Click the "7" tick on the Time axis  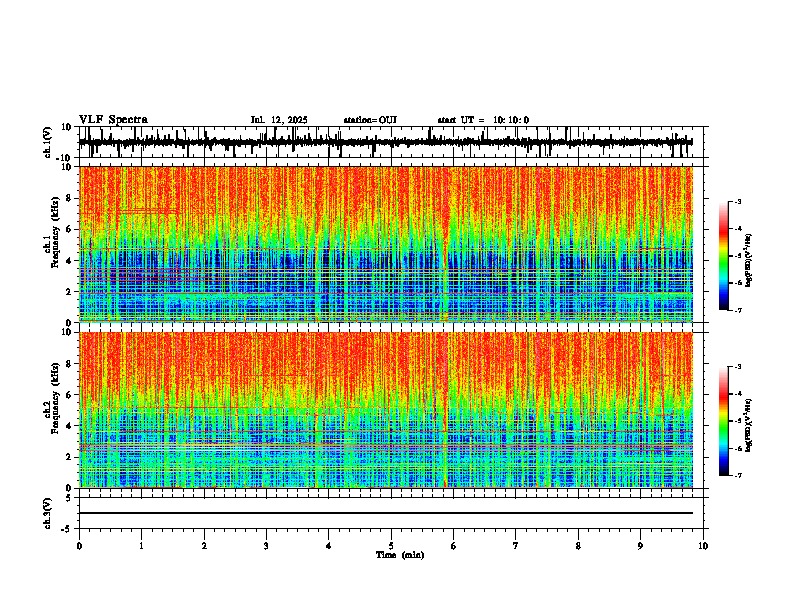coord(516,546)
